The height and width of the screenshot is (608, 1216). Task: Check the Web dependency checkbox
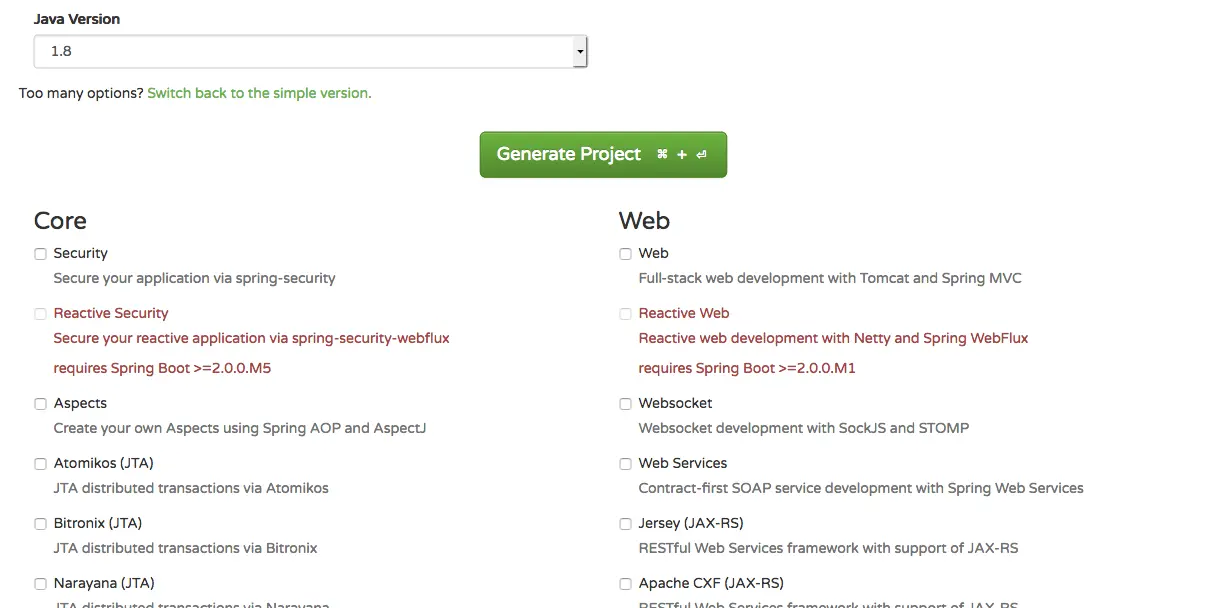626,254
